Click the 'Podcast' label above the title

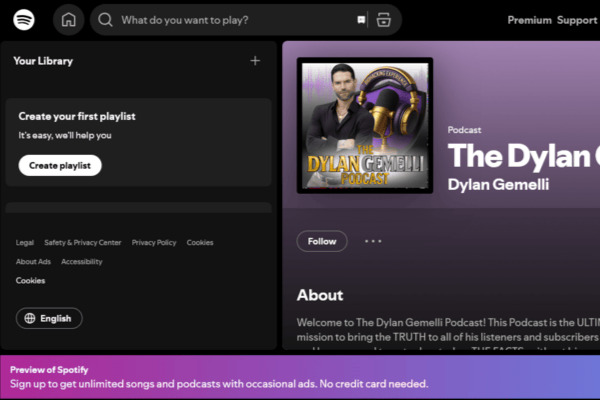(464, 130)
